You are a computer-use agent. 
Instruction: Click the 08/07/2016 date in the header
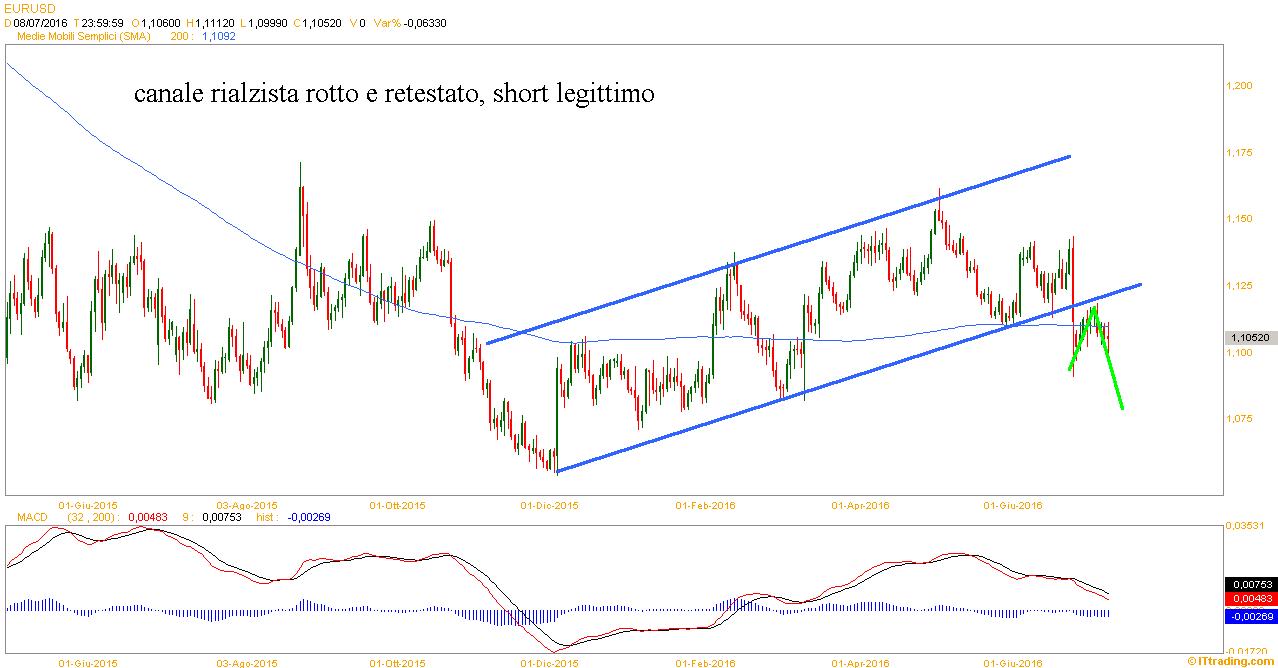pyautogui.click(x=39, y=22)
